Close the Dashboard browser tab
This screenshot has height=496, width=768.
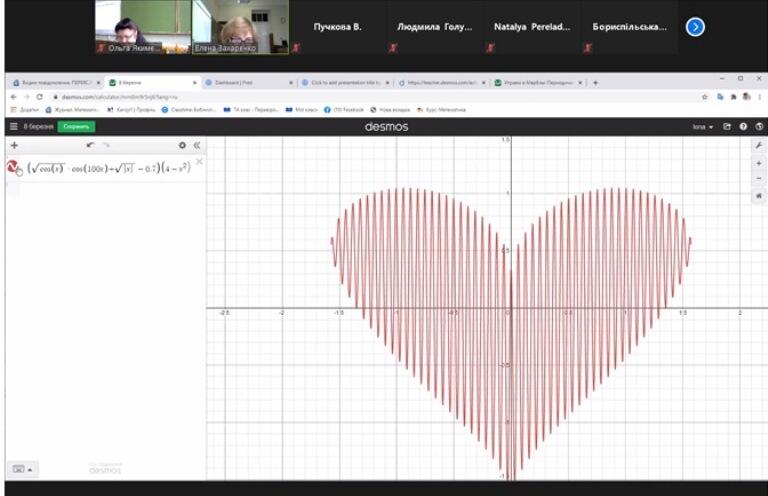tap(290, 83)
